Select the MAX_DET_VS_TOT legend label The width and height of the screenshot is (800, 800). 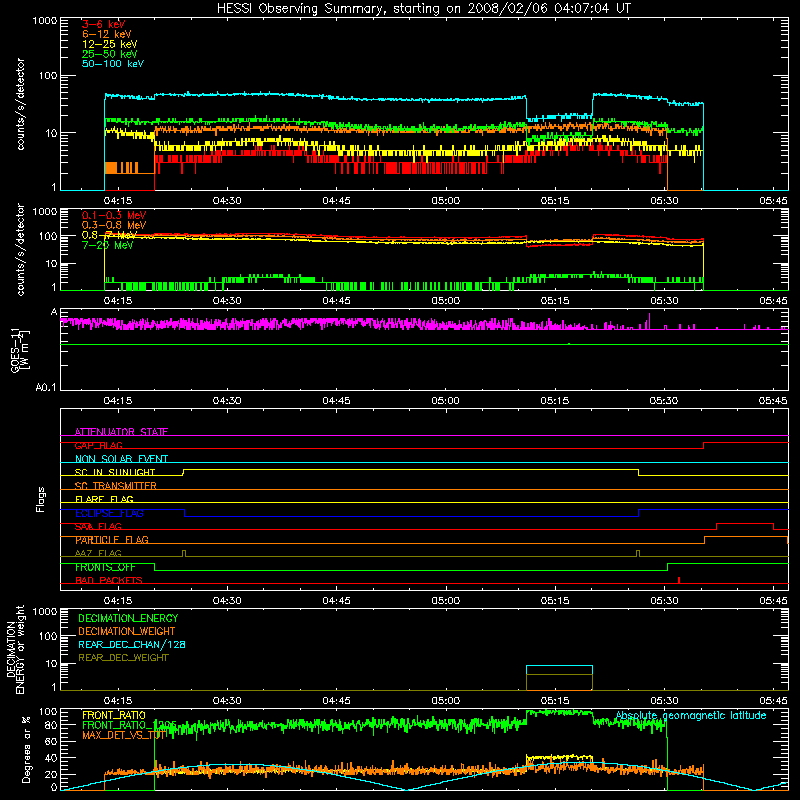pyautogui.click(x=124, y=735)
